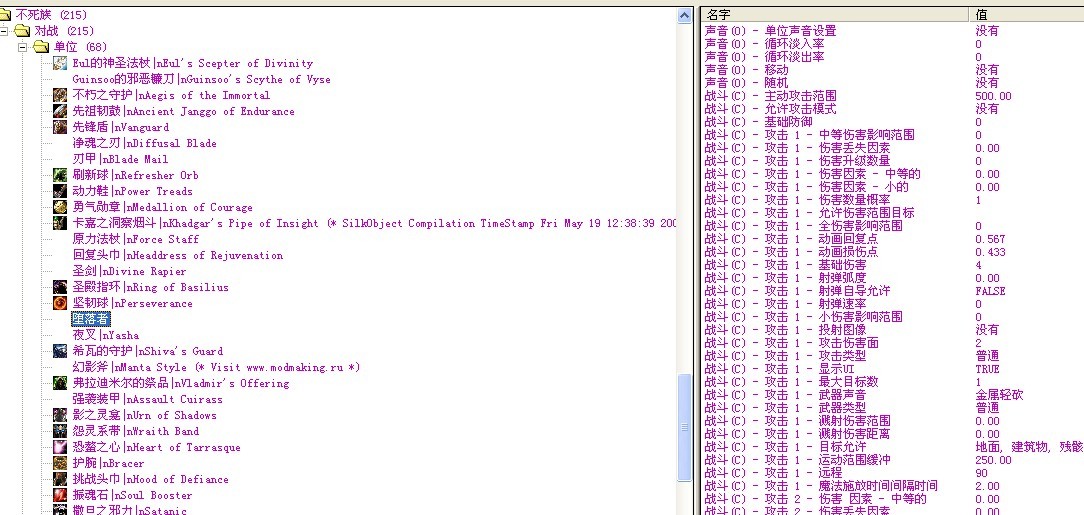Viewport: 1084px width, 515px height.
Task: Select the Refresher Orb icon
Action: [x=60, y=175]
